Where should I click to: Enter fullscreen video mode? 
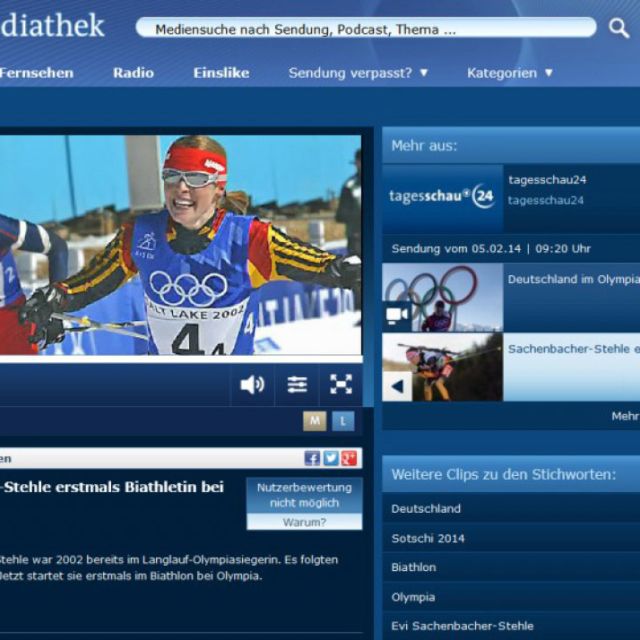click(x=341, y=384)
